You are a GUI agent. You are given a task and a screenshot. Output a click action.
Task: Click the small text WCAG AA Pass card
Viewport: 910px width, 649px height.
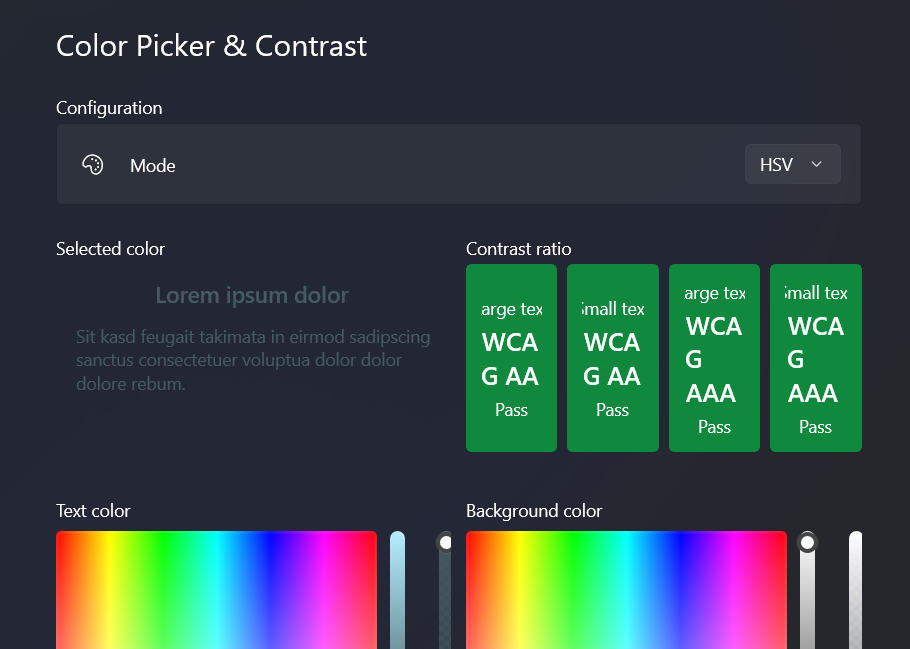[x=613, y=357]
